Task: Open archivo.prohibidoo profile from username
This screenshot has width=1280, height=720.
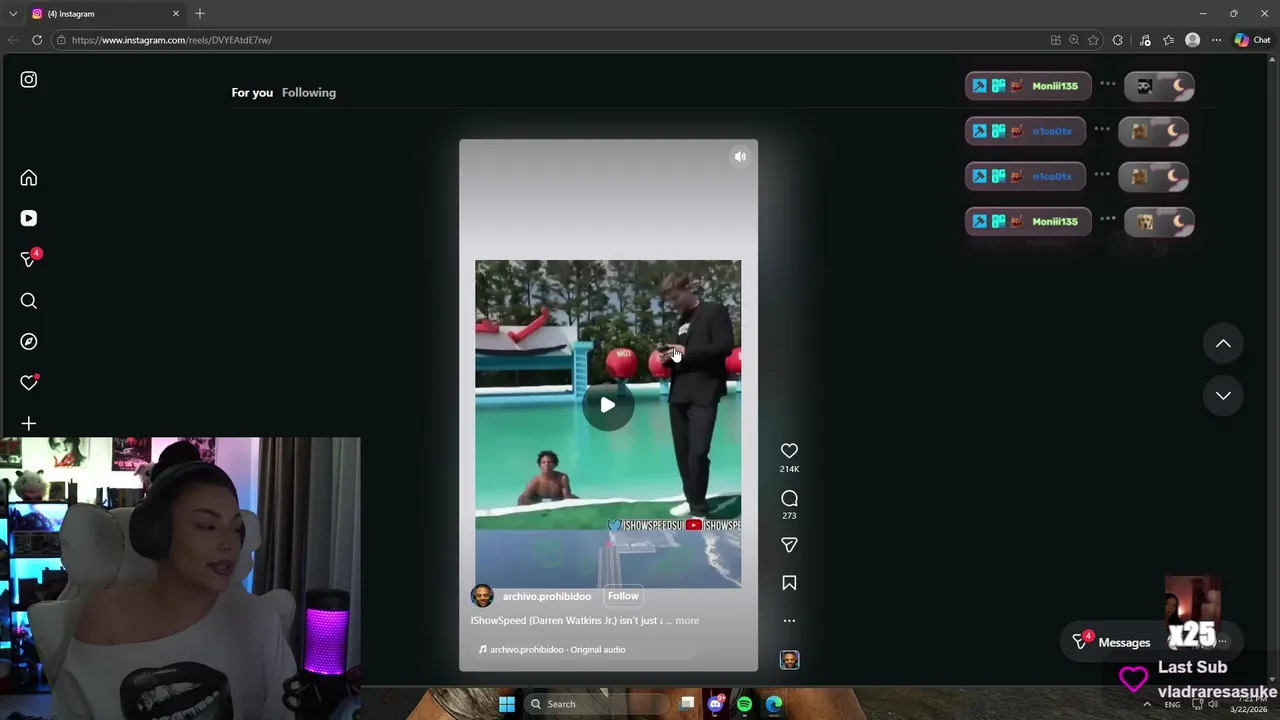Action: tap(547, 596)
